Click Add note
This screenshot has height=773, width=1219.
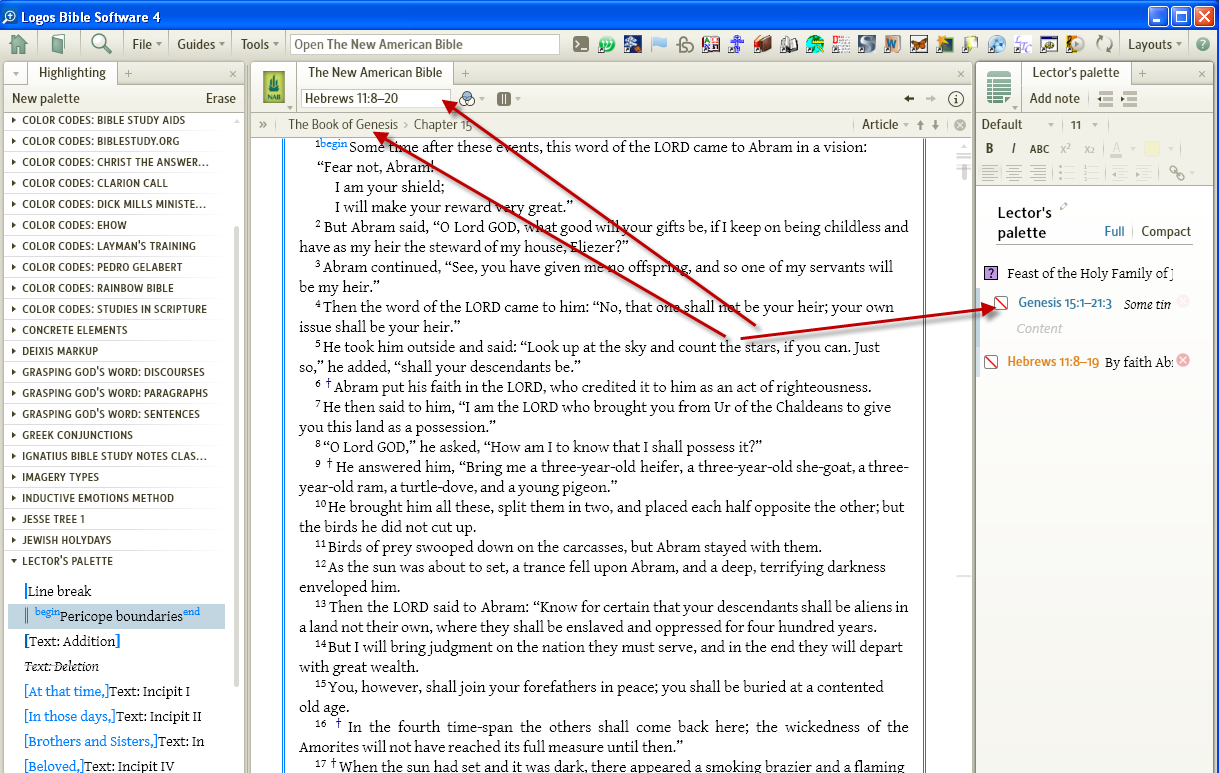(1055, 98)
